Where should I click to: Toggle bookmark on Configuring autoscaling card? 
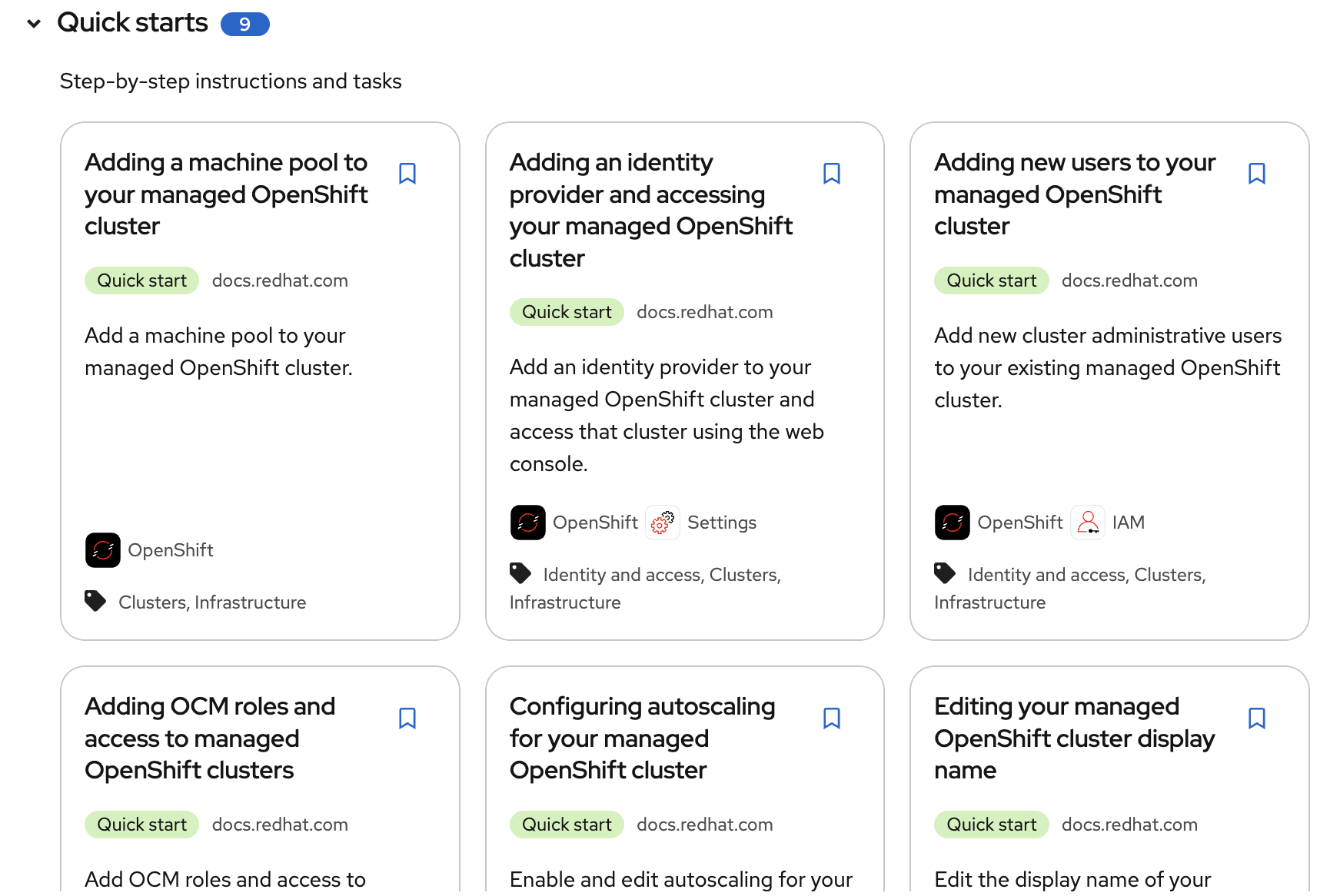(x=832, y=718)
